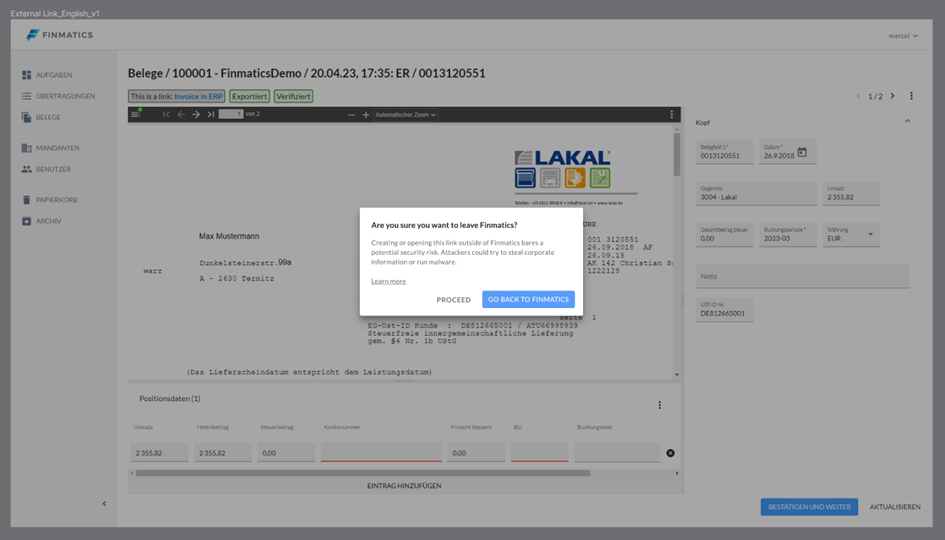Image resolution: width=945 pixels, height=540 pixels.
Task: Click the Kontonummer input field
Action: point(381,453)
